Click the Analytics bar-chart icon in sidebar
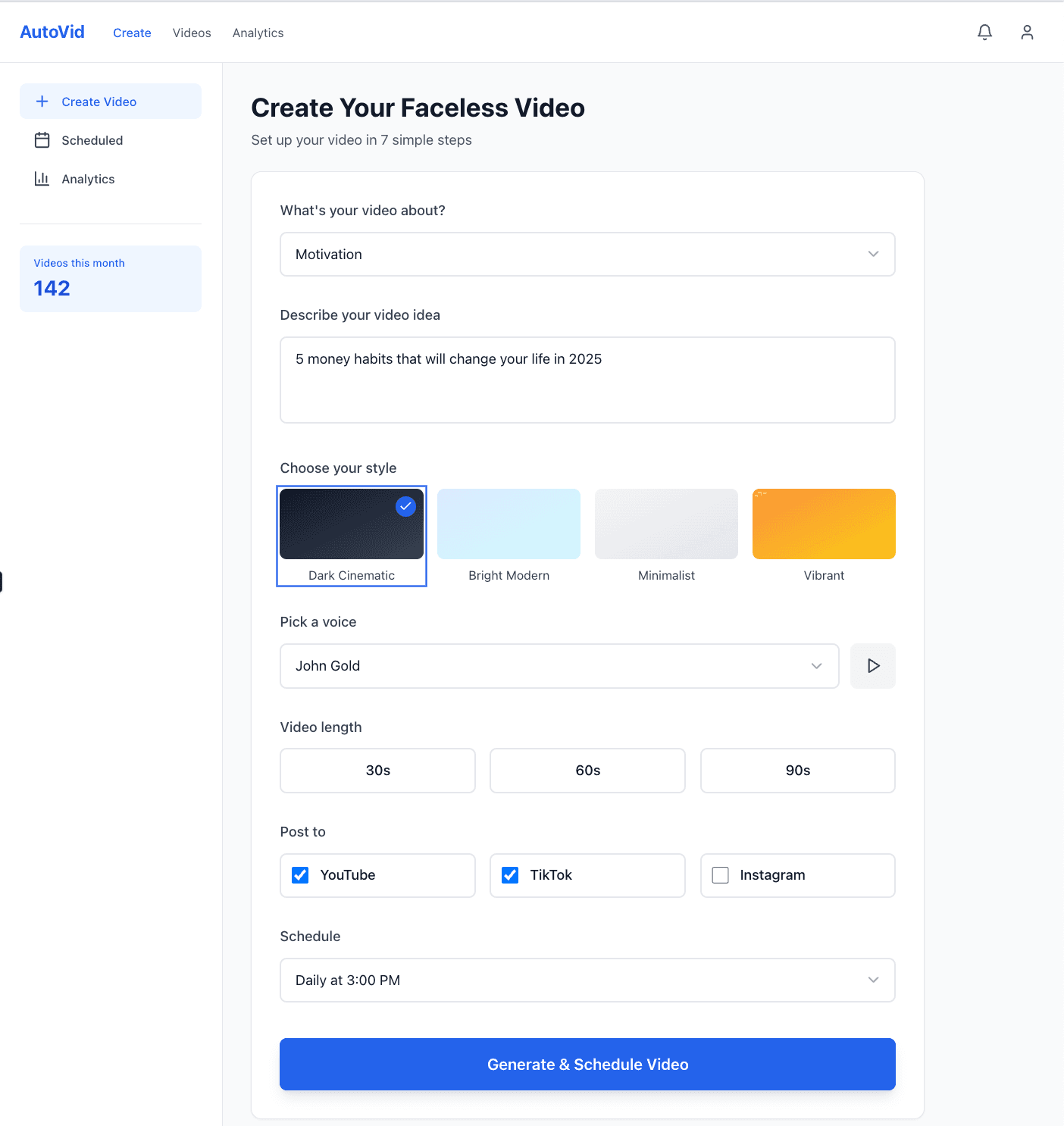1064x1126 pixels. click(42, 179)
